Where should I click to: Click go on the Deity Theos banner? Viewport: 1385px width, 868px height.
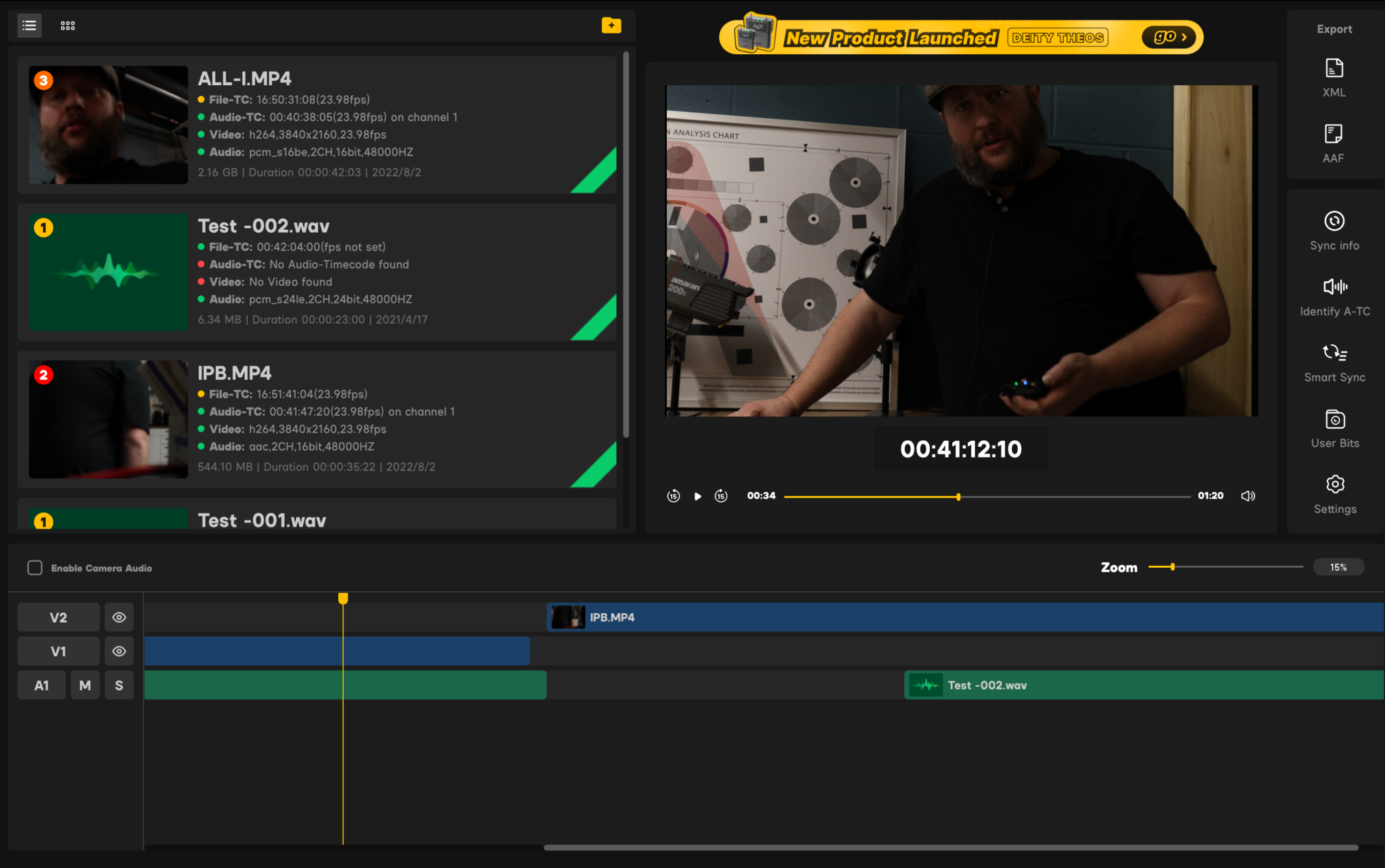[1168, 37]
